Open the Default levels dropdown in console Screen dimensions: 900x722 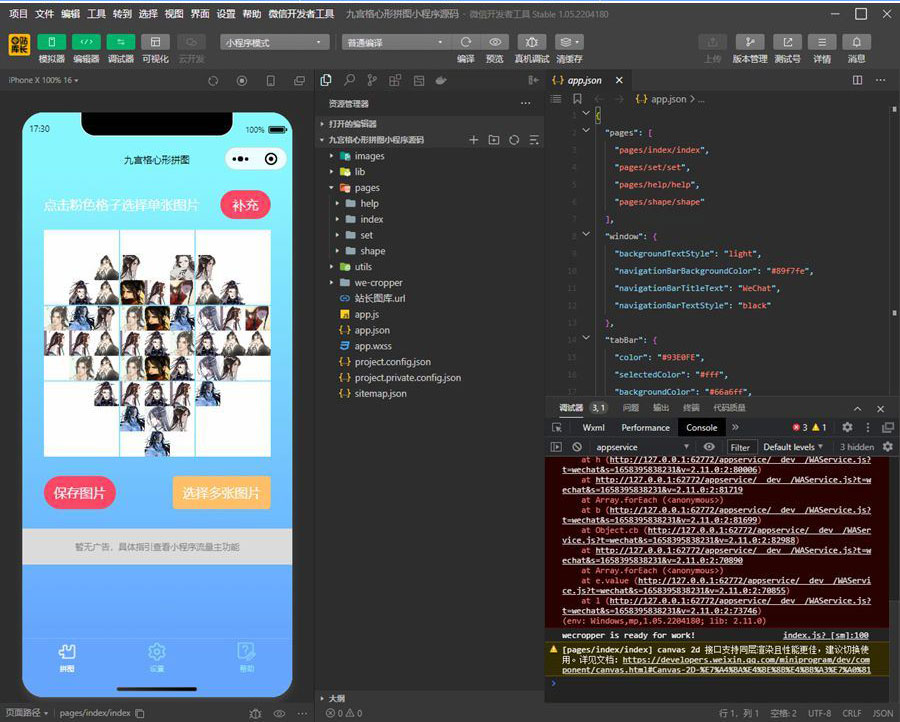coord(793,447)
